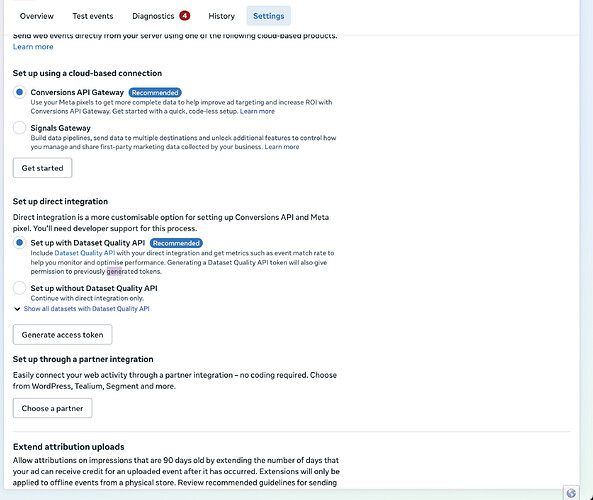Open the Test events tab
593x500 pixels.
pyautogui.click(x=93, y=16)
